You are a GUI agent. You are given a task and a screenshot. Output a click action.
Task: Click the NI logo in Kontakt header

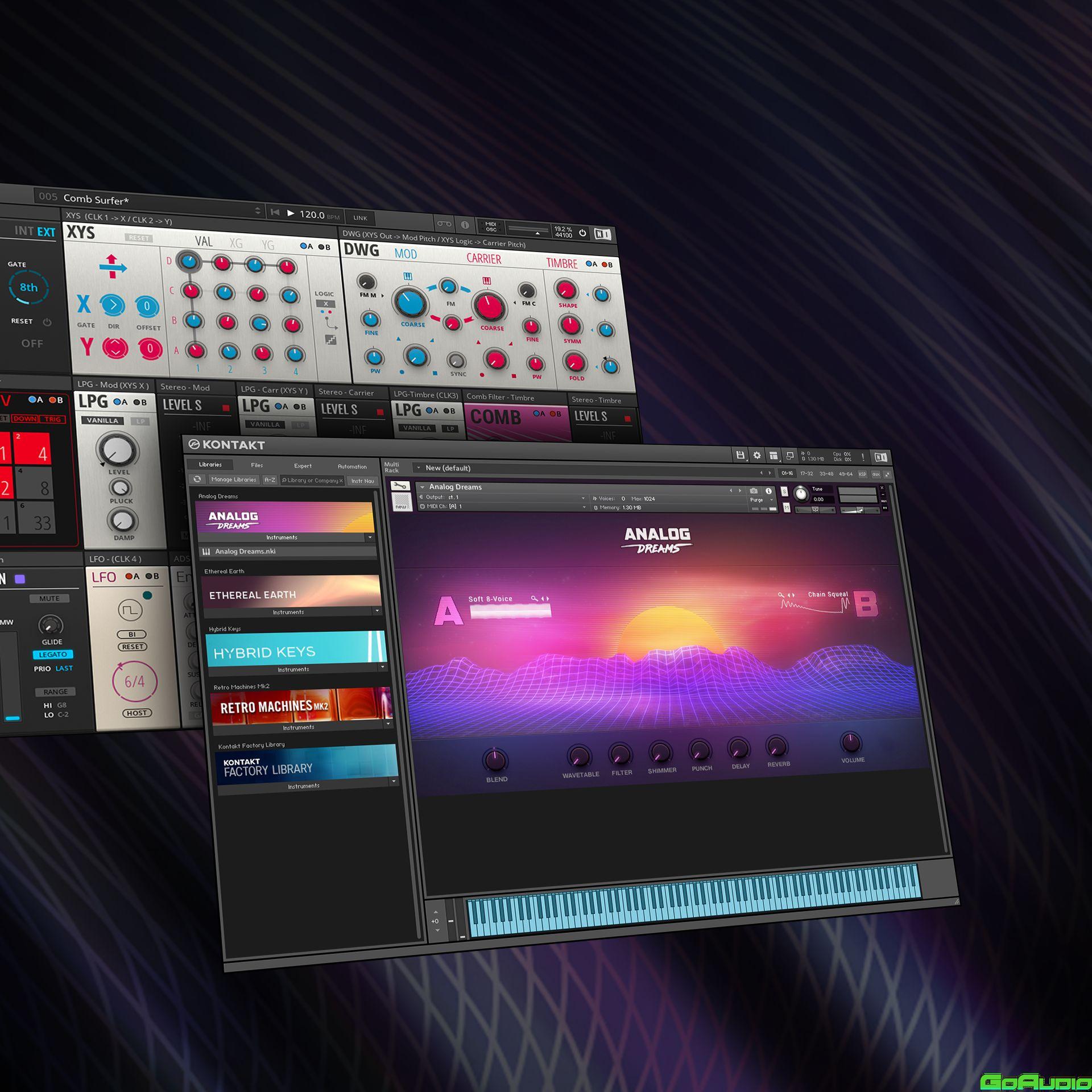tap(881, 457)
